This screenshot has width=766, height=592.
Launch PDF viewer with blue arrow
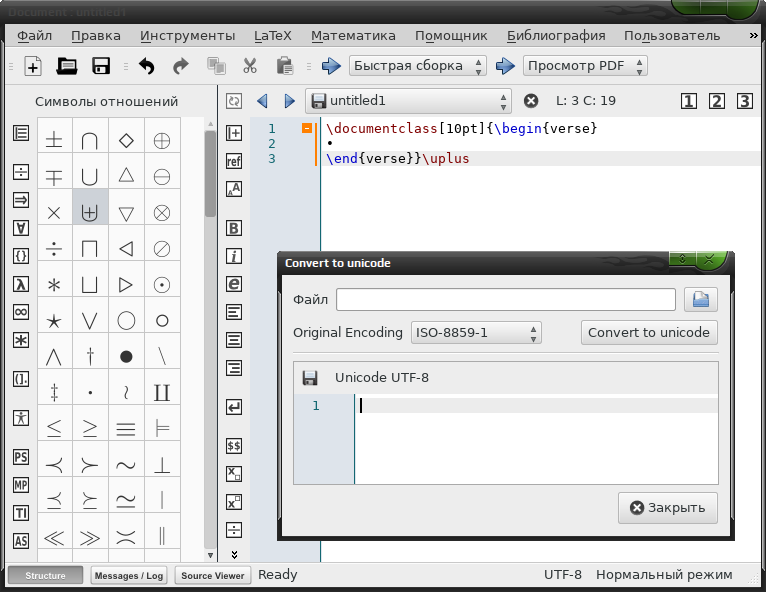(x=505, y=66)
